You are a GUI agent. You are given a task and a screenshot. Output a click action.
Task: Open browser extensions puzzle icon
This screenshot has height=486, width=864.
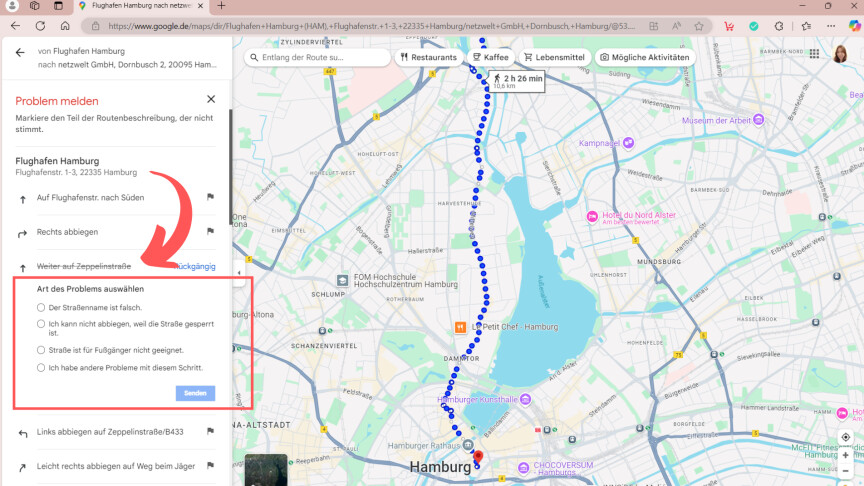(779, 26)
